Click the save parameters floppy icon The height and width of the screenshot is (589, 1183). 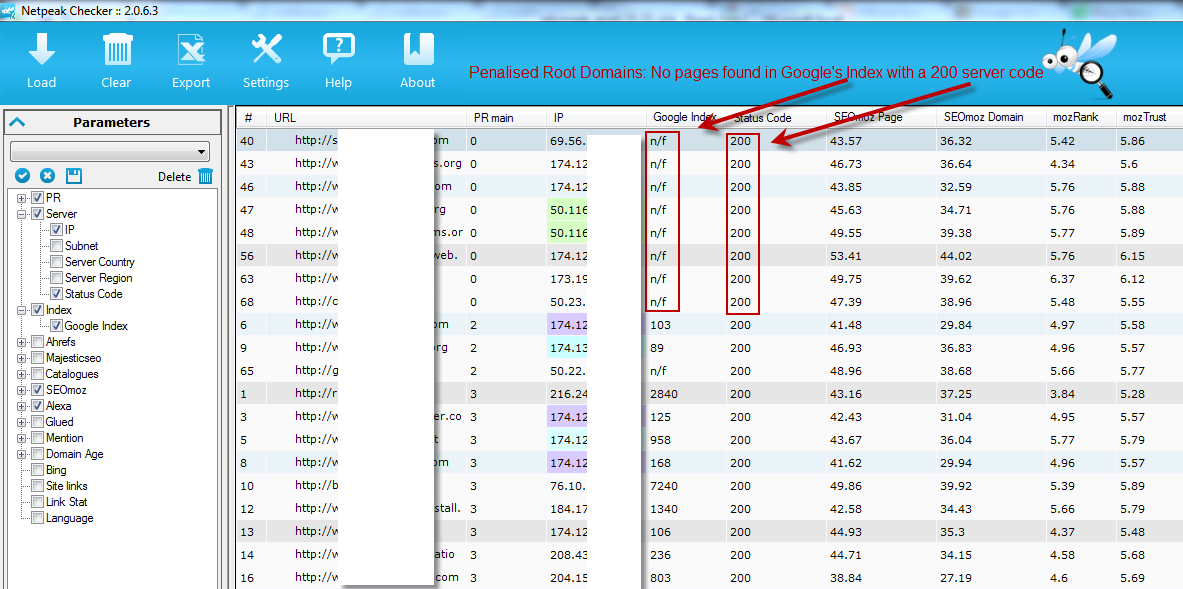73,176
